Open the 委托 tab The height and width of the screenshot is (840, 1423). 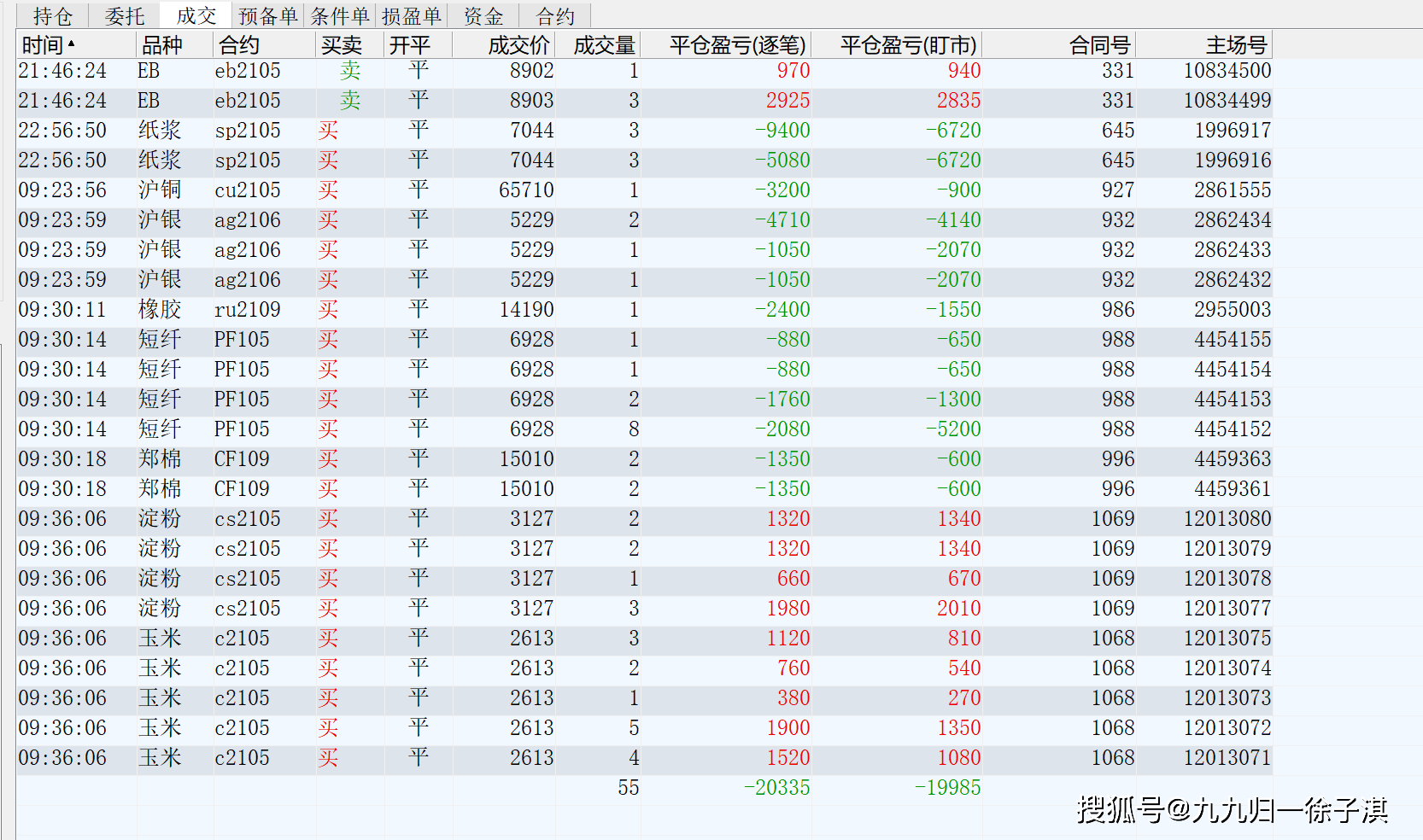point(124,15)
